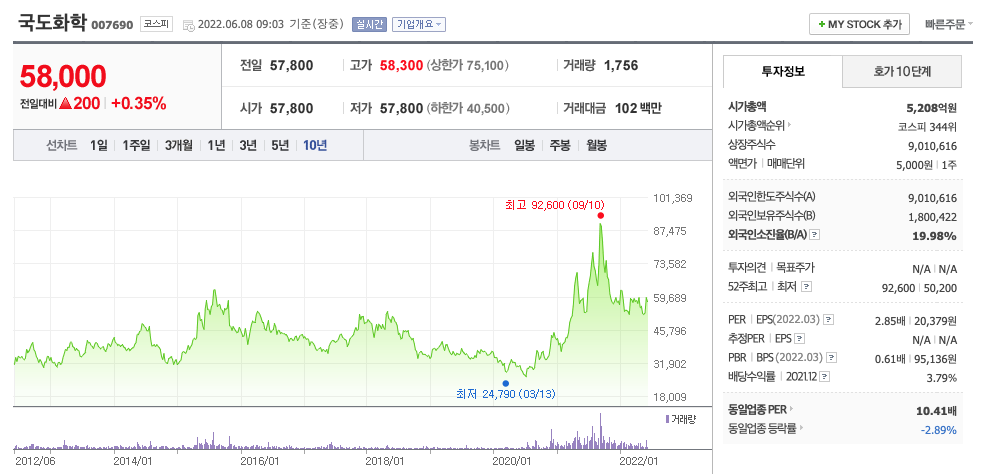992x474 pixels.
Task: Open the help icon beside PBR BPS (2022.03)
Action: 831,358
